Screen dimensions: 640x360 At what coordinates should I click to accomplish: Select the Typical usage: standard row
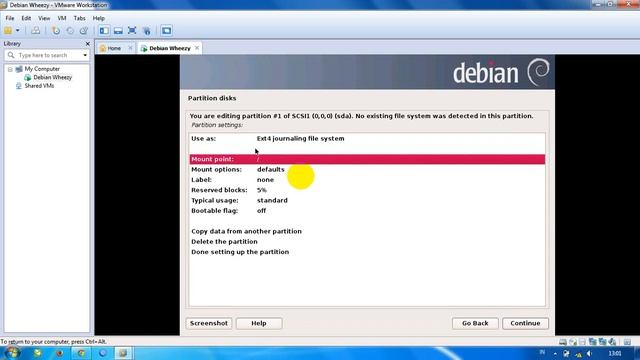pyautogui.click(x=367, y=200)
